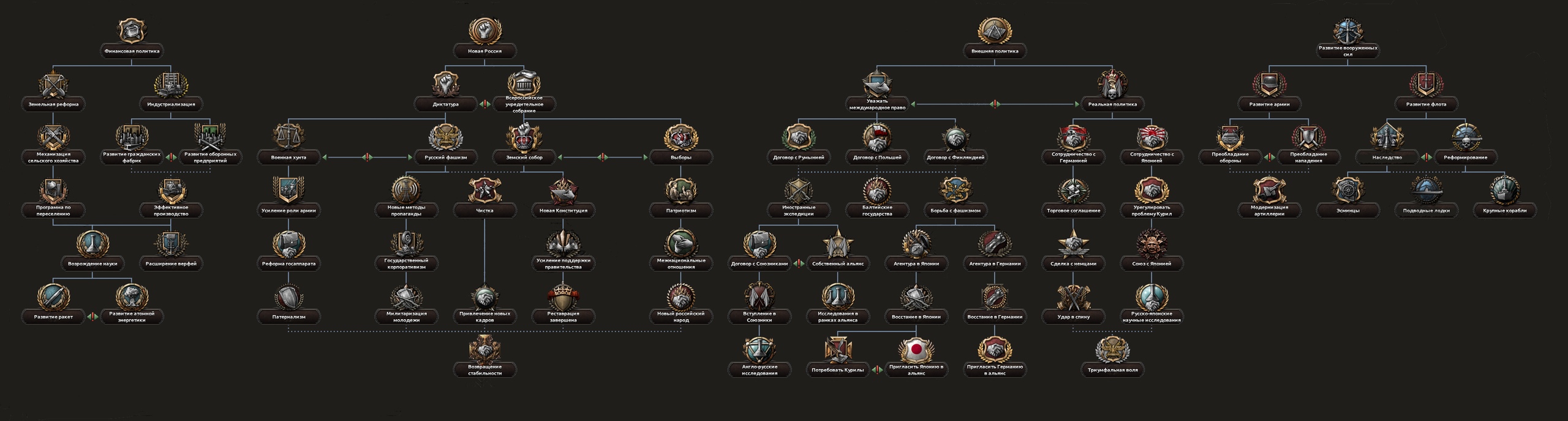1568x421 pixels.
Task: Click the Собственный альянс label
Action: (x=838, y=264)
